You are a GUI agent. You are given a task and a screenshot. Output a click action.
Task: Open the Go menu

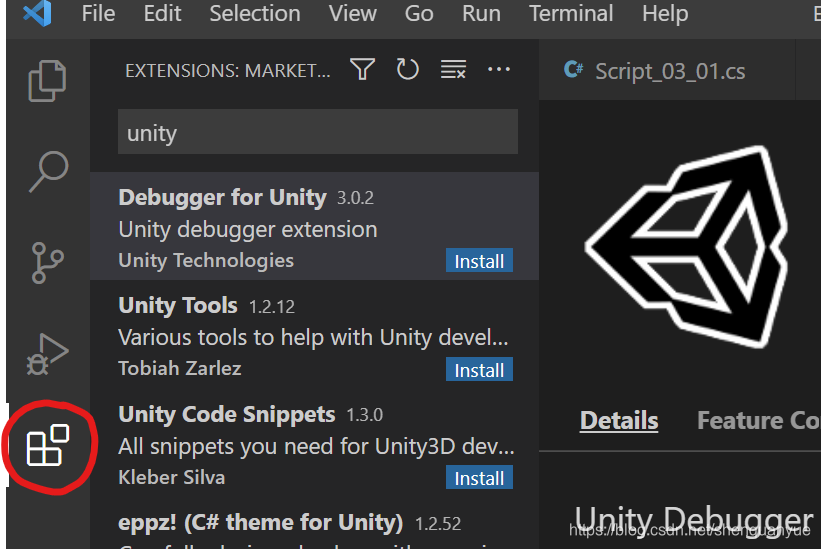419,13
